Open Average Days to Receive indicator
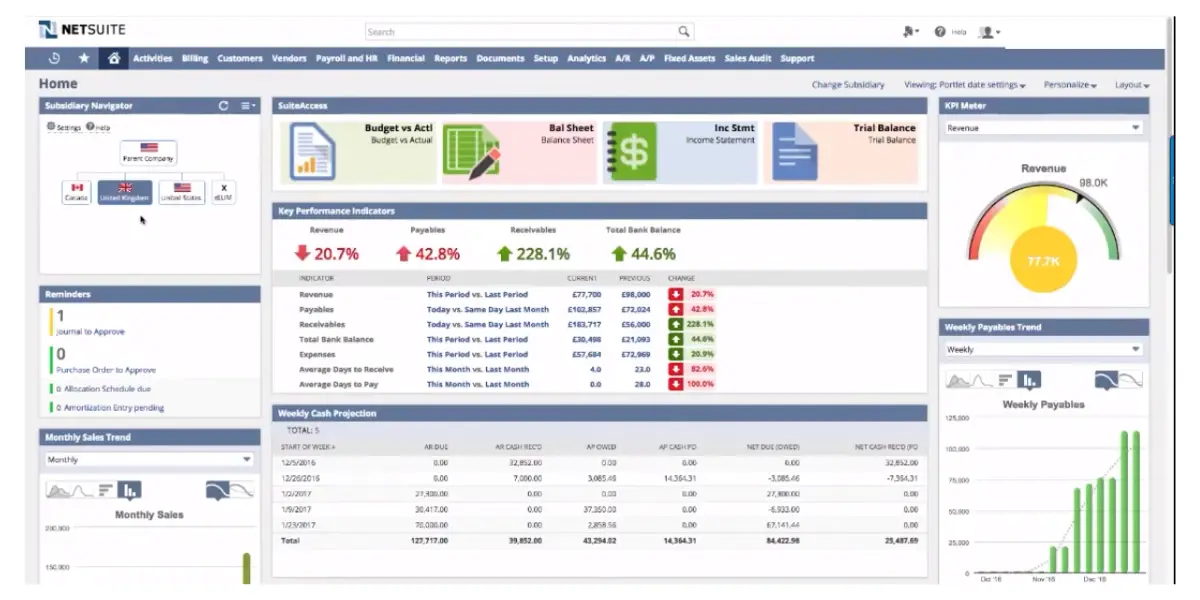The height and width of the screenshot is (600, 1200). point(346,369)
